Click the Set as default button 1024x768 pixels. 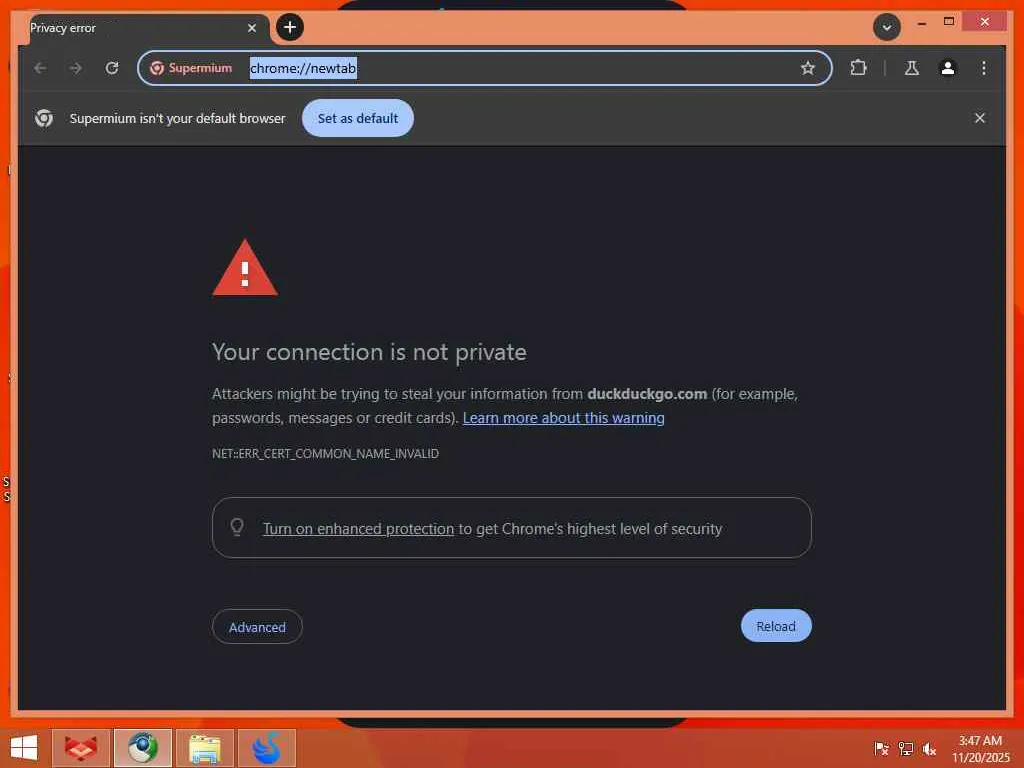[358, 118]
